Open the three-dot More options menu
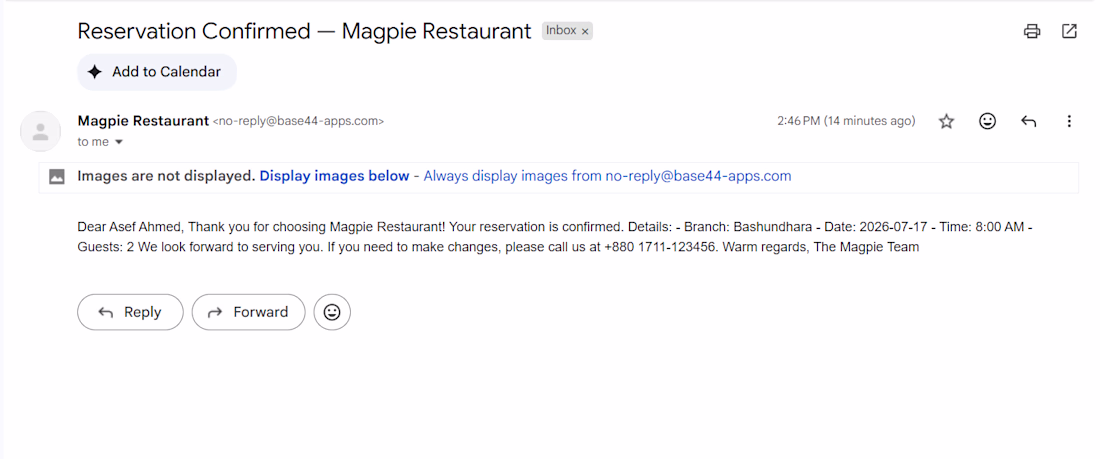This screenshot has height=459, width=1100. (1068, 121)
